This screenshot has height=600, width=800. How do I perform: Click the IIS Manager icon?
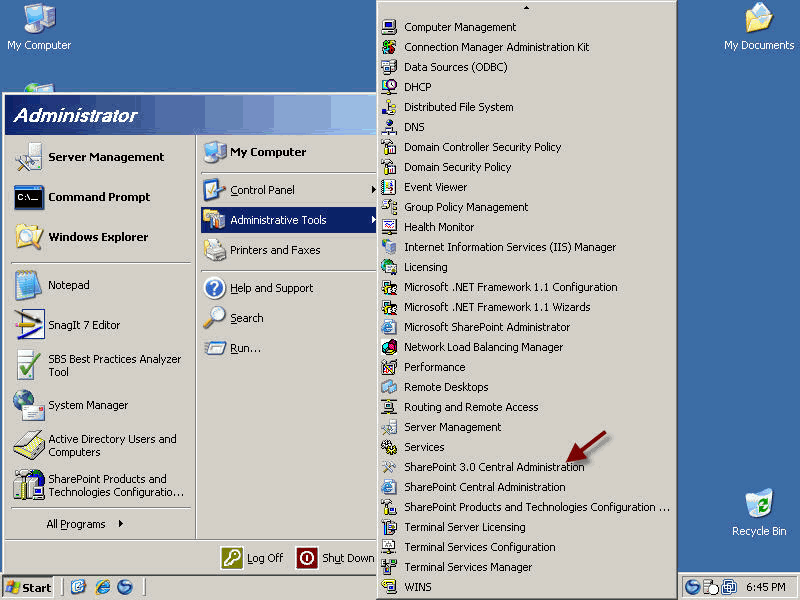pyautogui.click(x=389, y=247)
